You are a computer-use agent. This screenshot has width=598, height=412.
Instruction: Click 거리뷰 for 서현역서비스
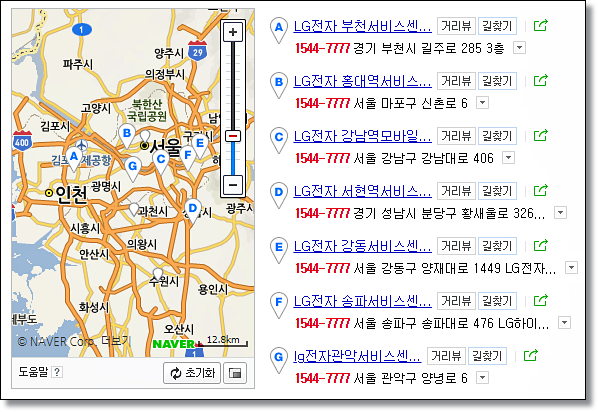click(456, 191)
